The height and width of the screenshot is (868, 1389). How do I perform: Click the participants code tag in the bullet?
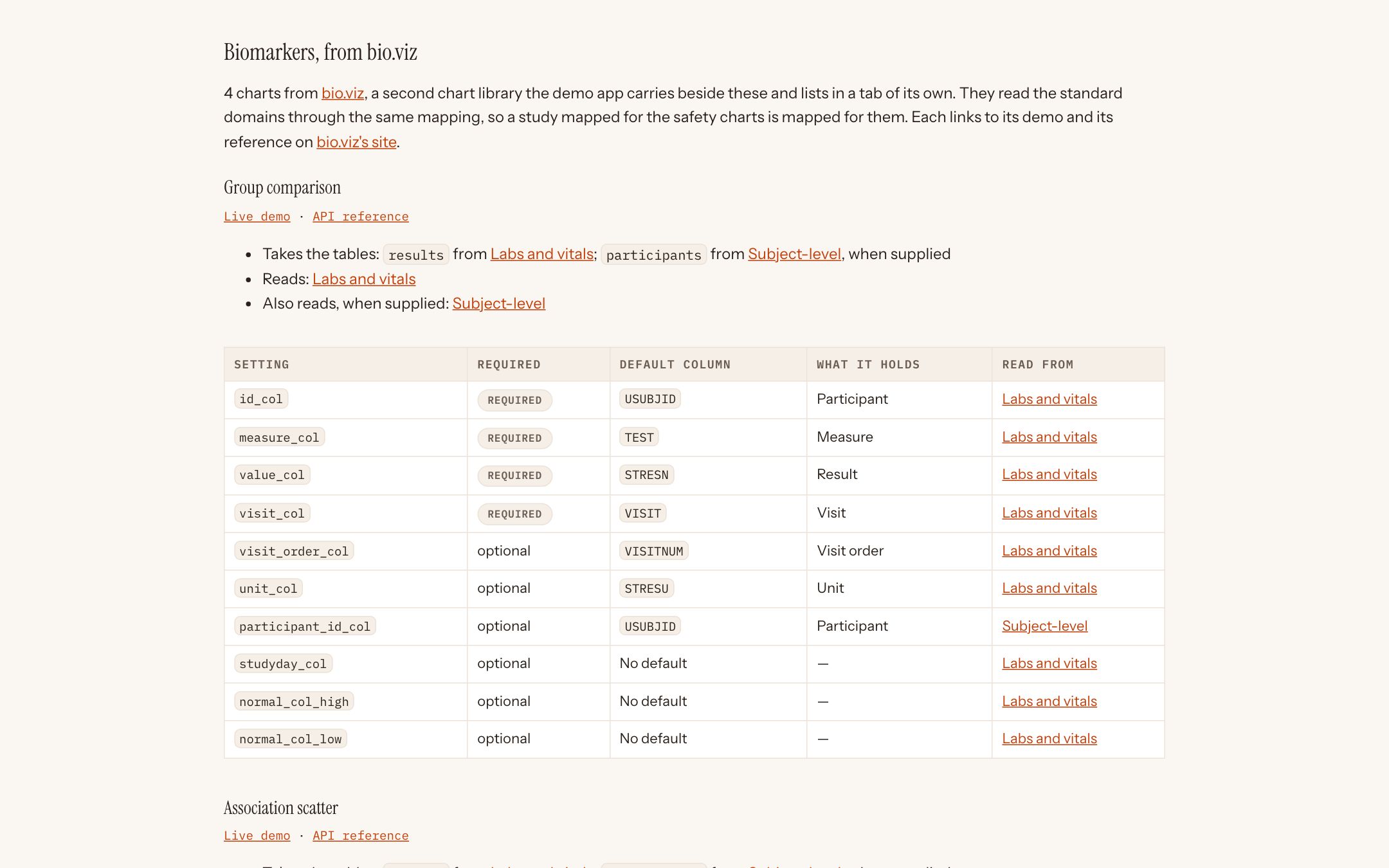[x=654, y=255]
